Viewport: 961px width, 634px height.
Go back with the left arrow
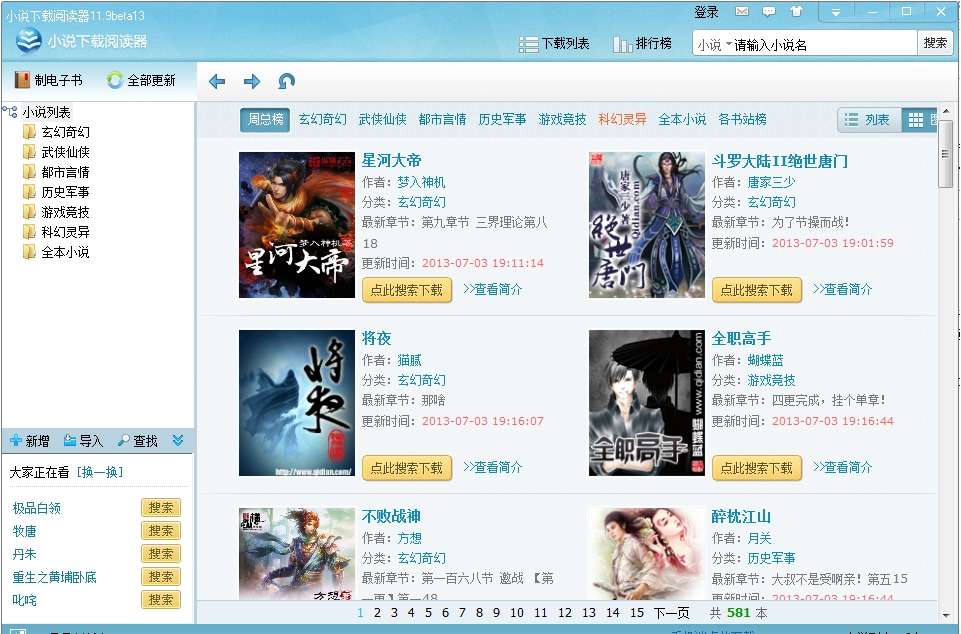[x=217, y=81]
